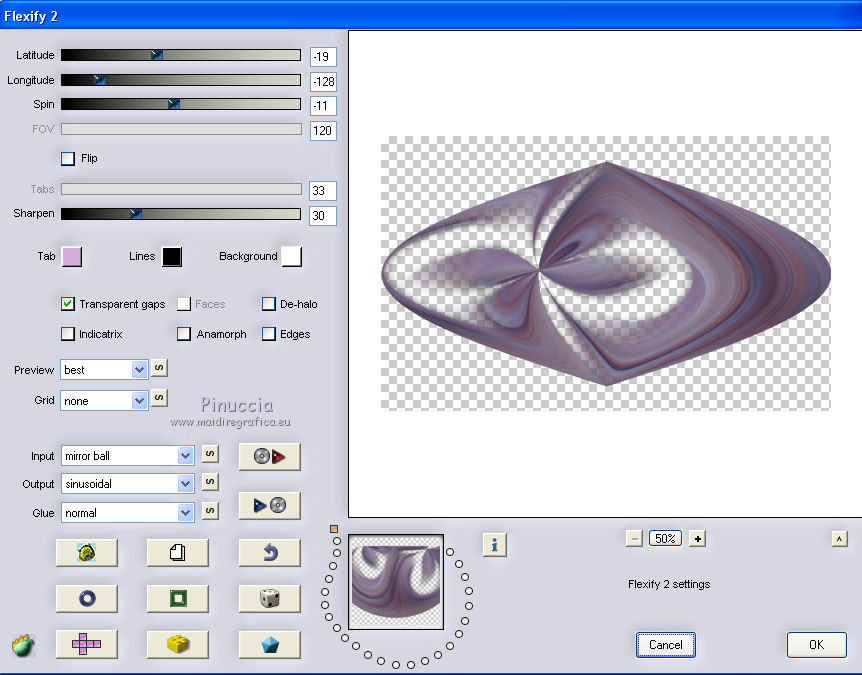Click the Sharpen value field

[323, 215]
